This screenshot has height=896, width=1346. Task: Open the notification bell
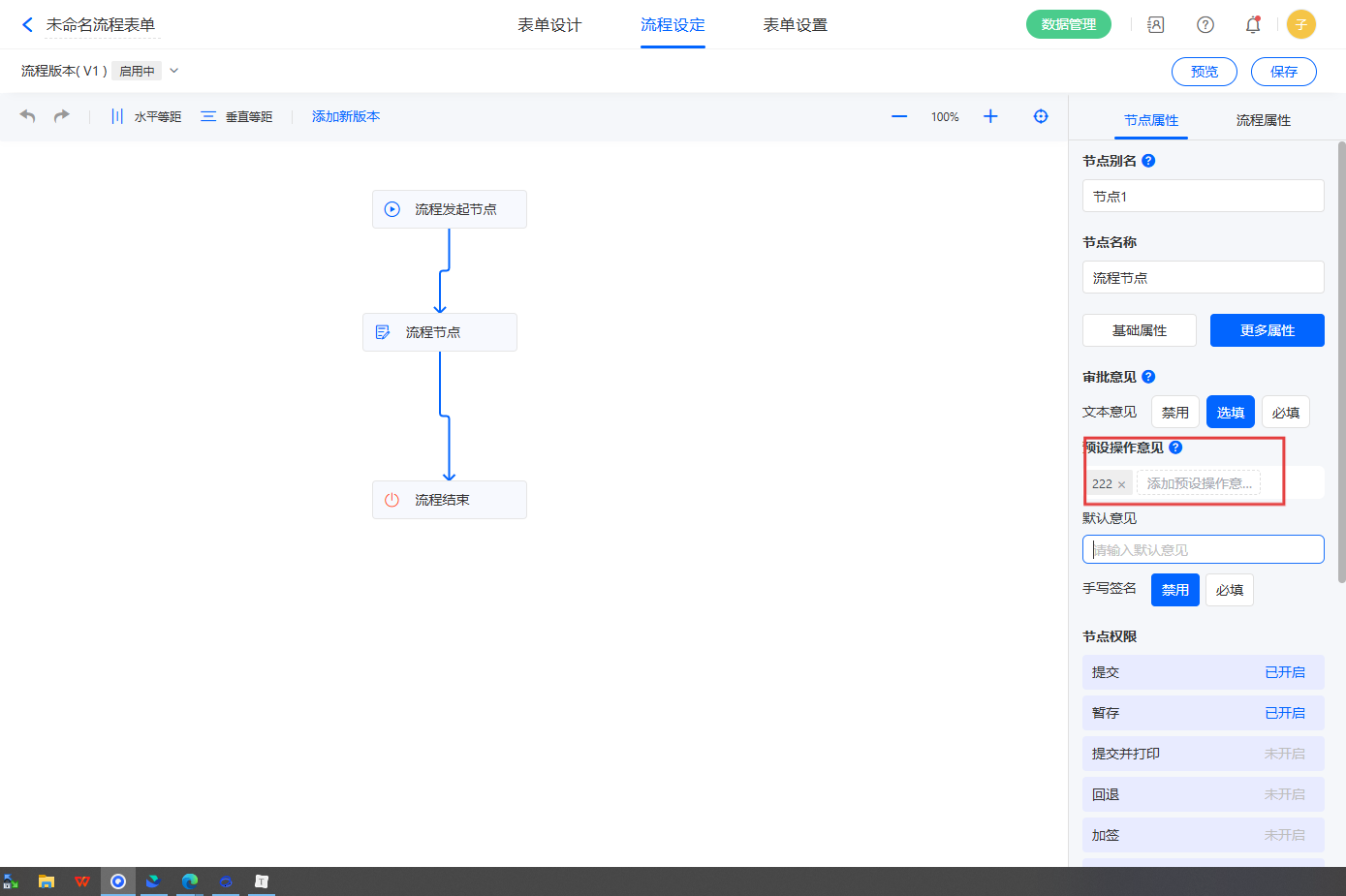(x=1253, y=25)
